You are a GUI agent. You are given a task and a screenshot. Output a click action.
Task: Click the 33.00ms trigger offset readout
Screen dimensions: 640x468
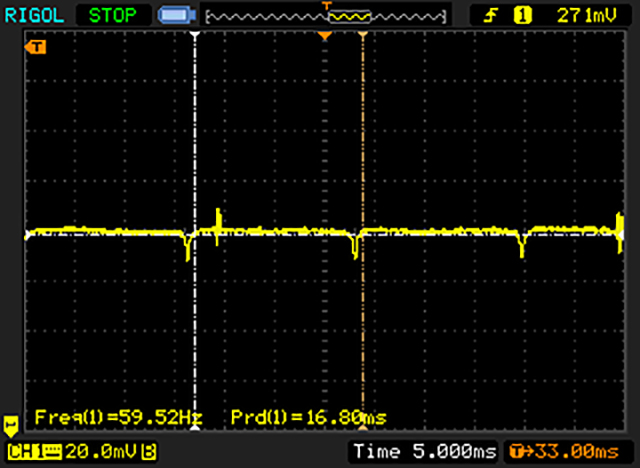pyautogui.click(x=577, y=452)
